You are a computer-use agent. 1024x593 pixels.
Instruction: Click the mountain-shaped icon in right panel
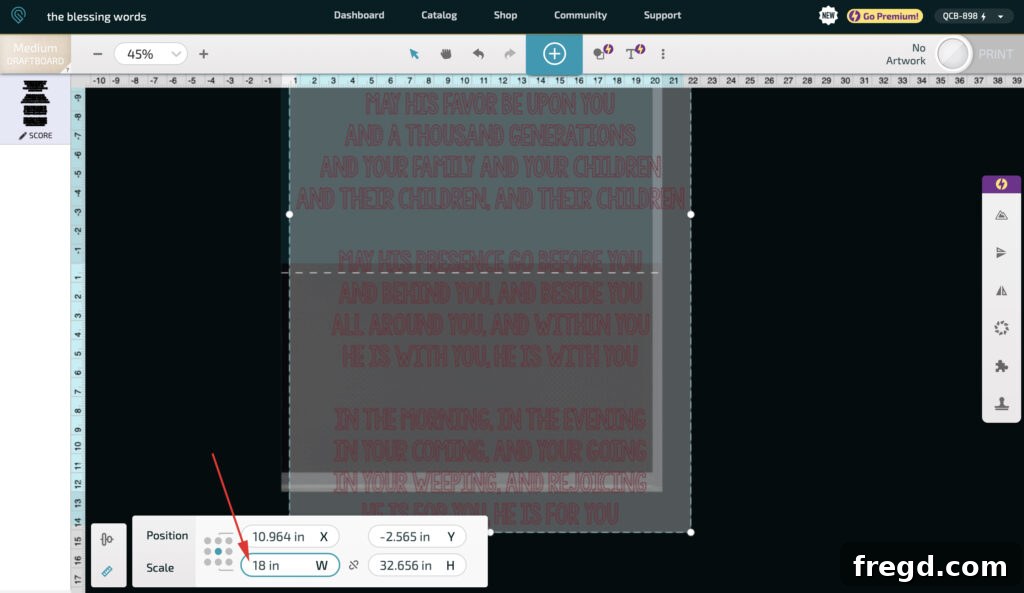pyautogui.click(x=1001, y=216)
